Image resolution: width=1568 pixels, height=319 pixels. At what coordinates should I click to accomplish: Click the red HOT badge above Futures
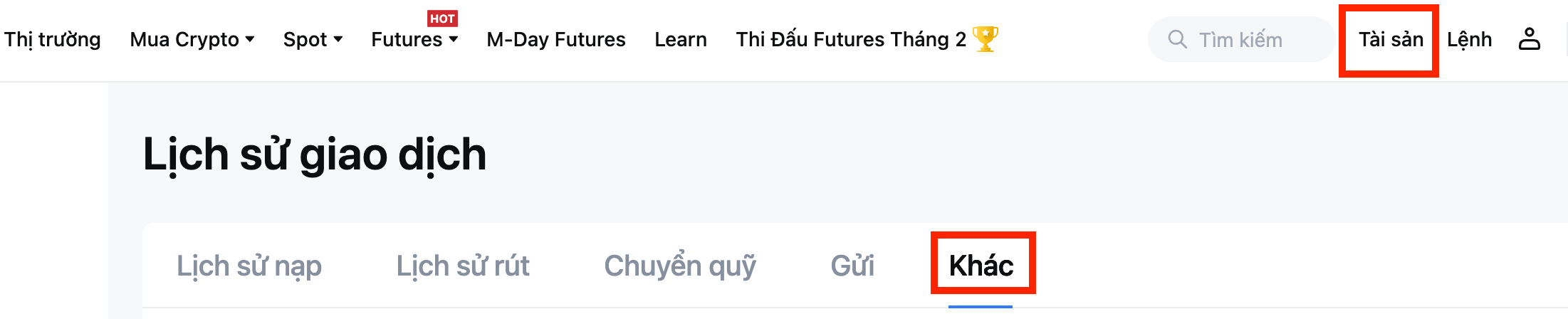(x=442, y=19)
